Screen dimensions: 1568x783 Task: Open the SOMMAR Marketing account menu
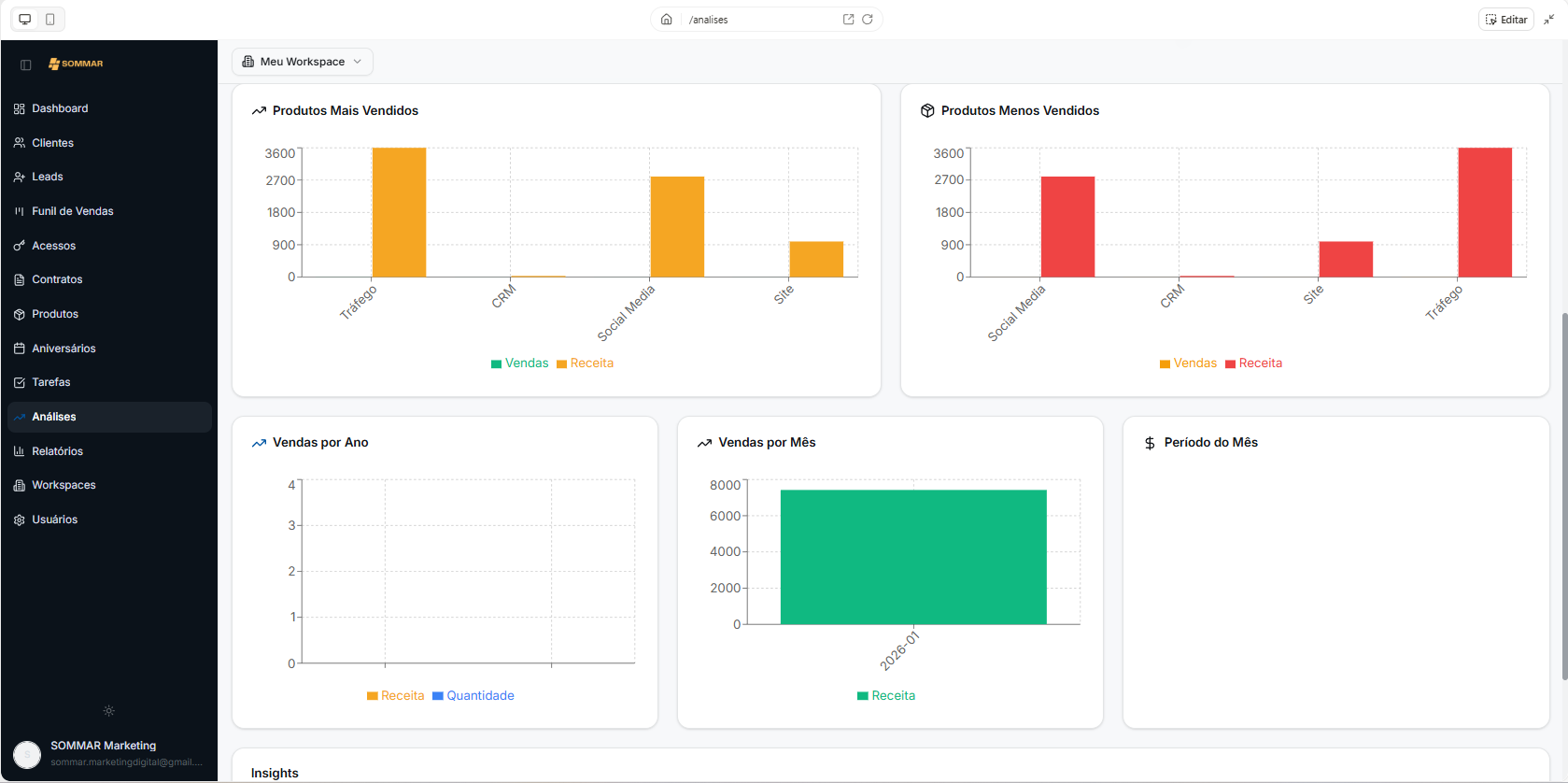coord(108,753)
